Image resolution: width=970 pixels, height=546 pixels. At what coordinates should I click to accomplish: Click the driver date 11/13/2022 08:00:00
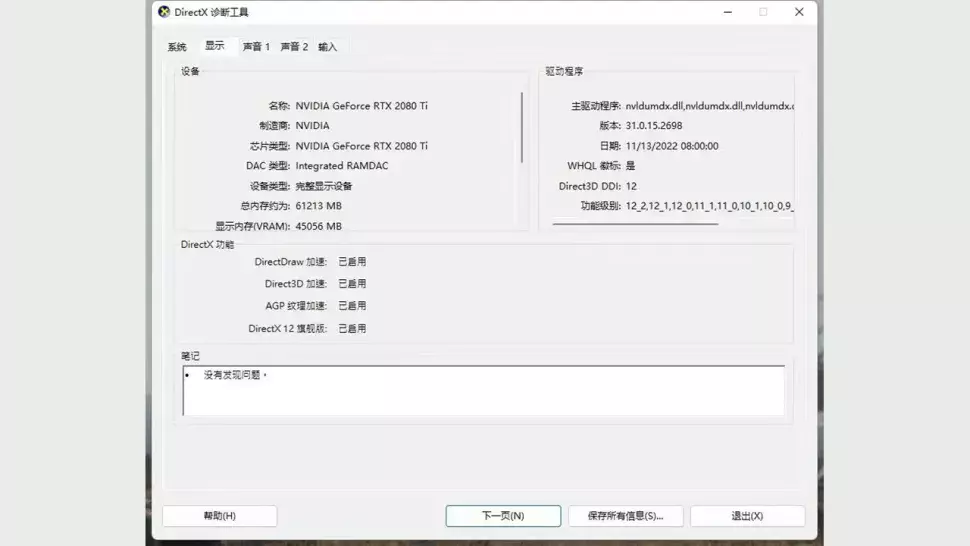[672, 146]
